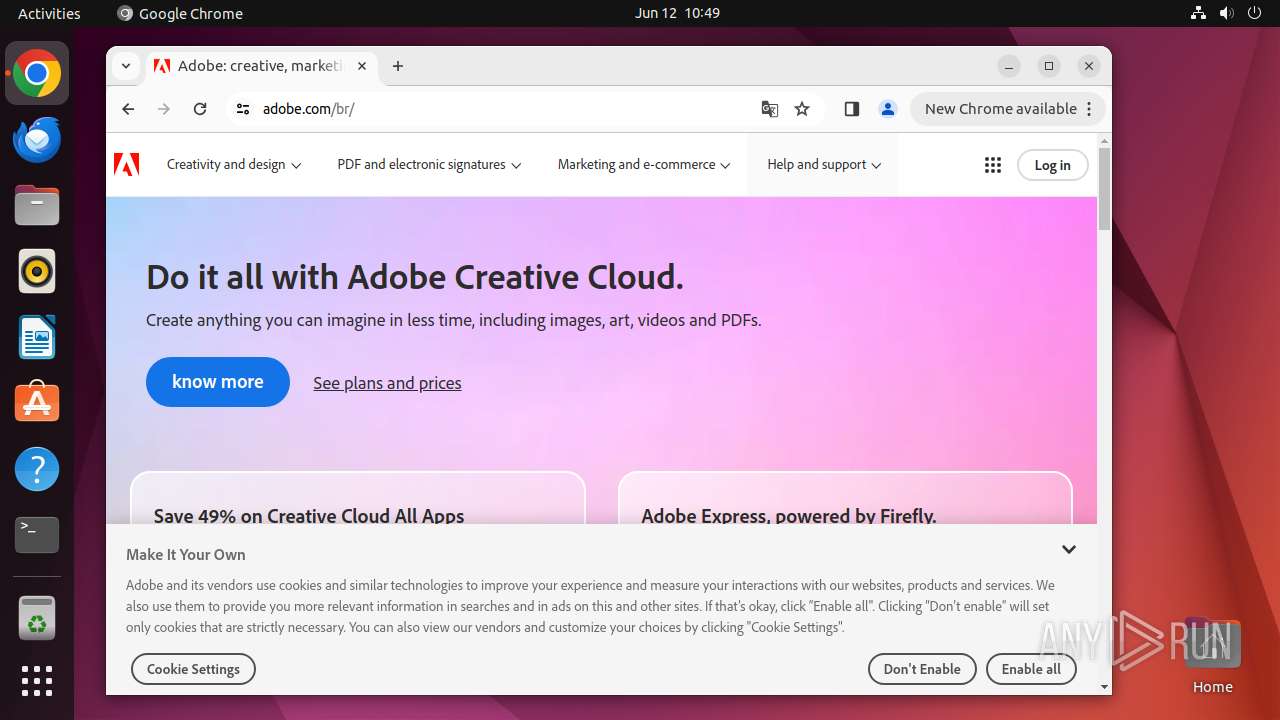Open Activities overview
This screenshot has height=720, width=1280.
(x=49, y=13)
